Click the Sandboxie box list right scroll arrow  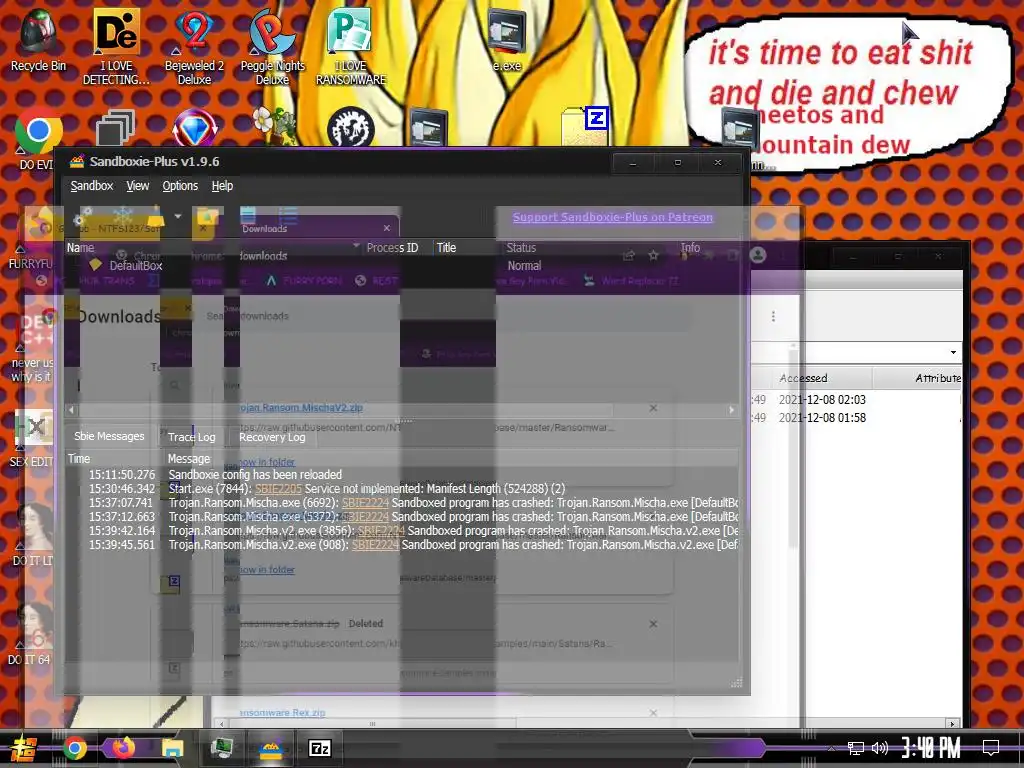[x=731, y=409]
